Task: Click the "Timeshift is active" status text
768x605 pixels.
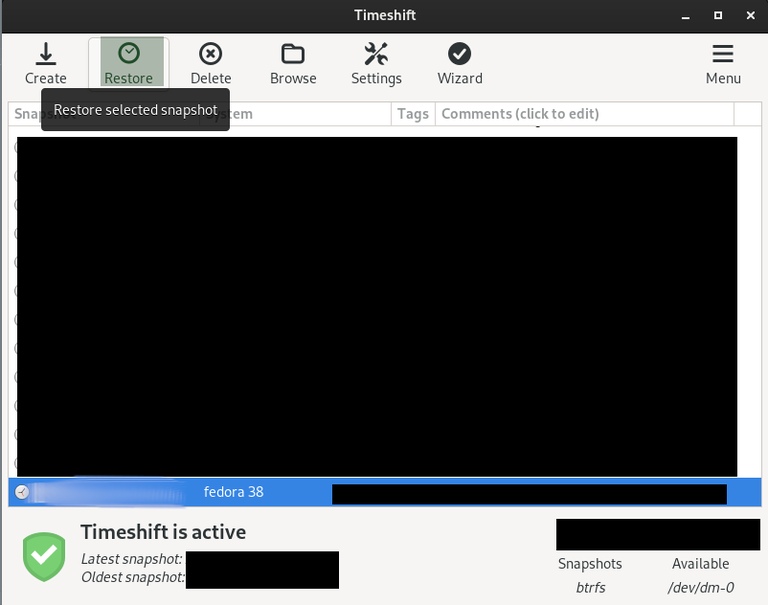Action: coord(163,532)
